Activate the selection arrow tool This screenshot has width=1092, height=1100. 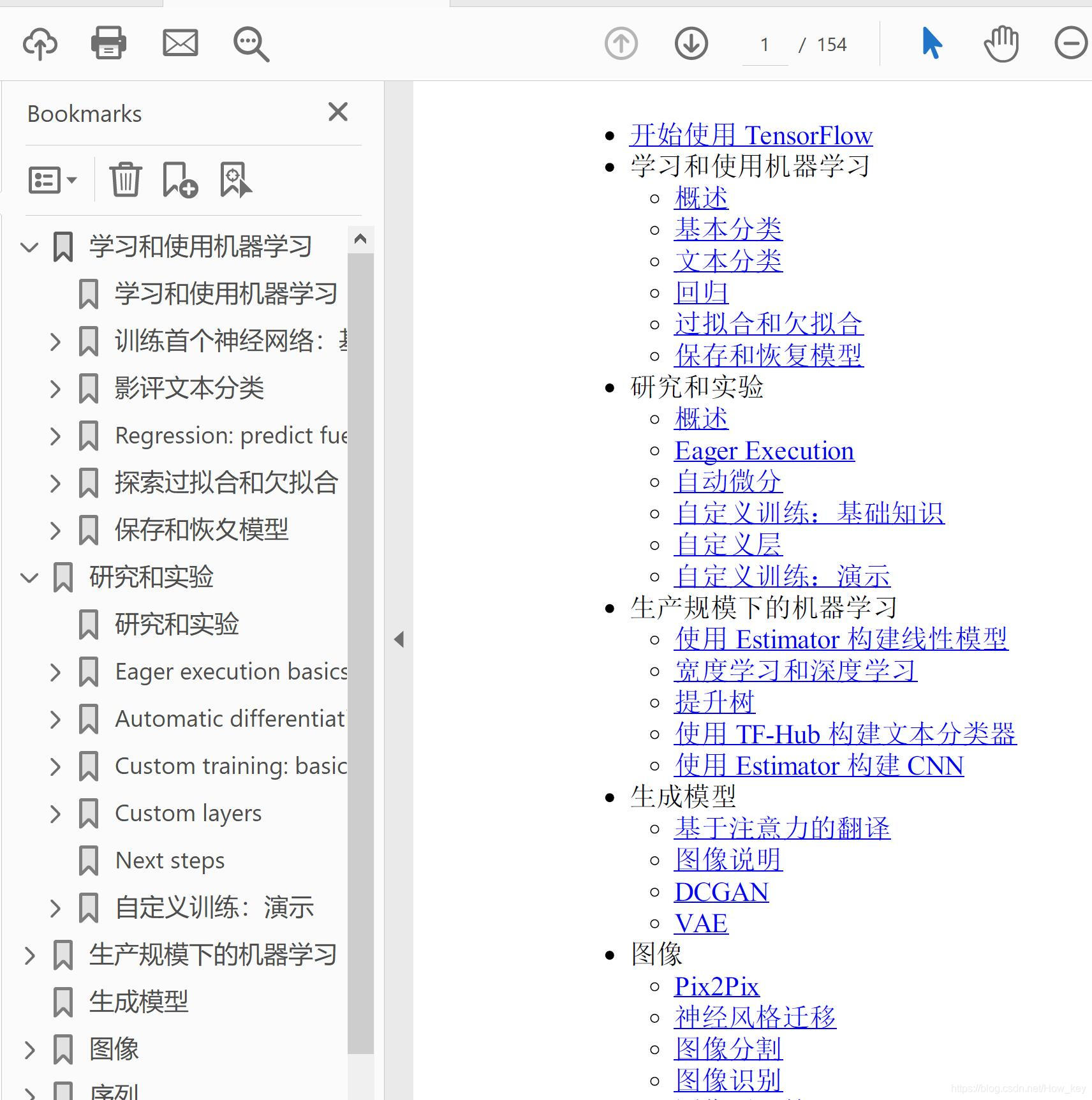click(932, 43)
